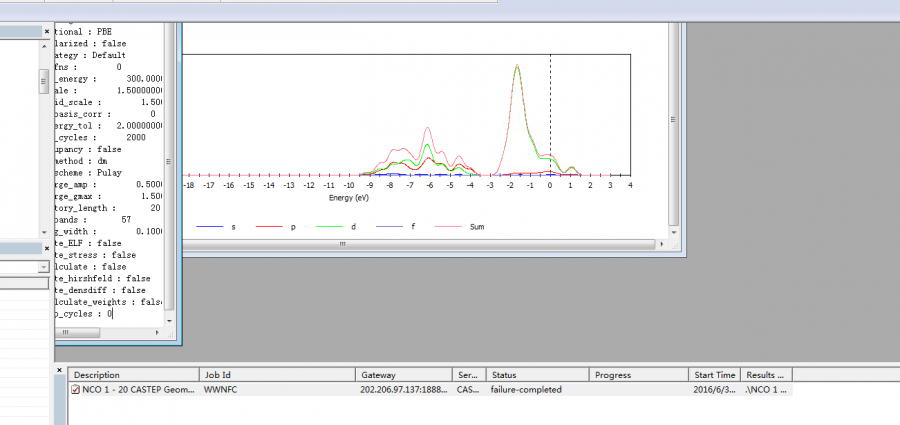Click the chart window's scroll-down arrow

[673, 232]
